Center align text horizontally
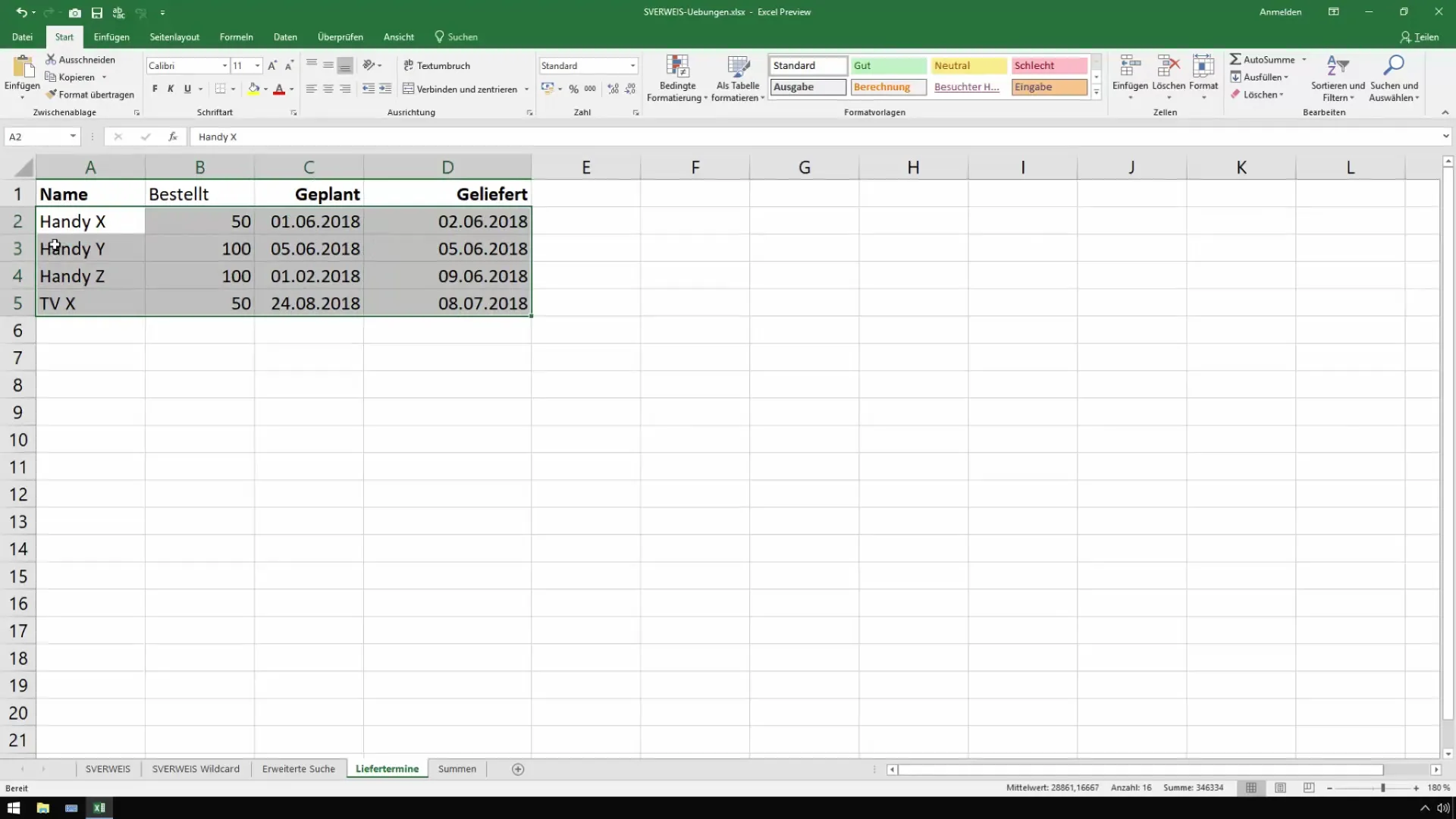This screenshot has width=1456, height=819. [328, 89]
